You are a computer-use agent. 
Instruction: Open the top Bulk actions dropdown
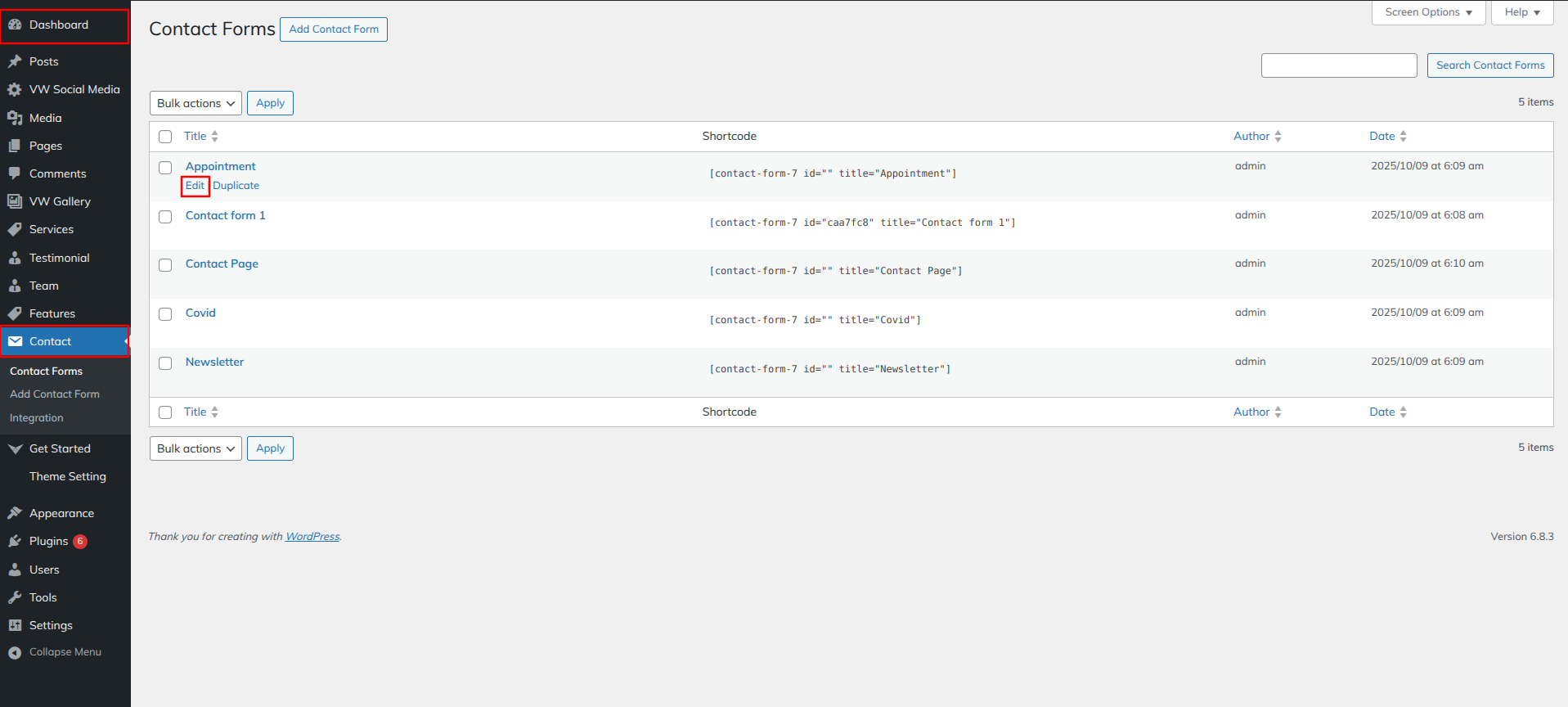(x=195, y=103)
